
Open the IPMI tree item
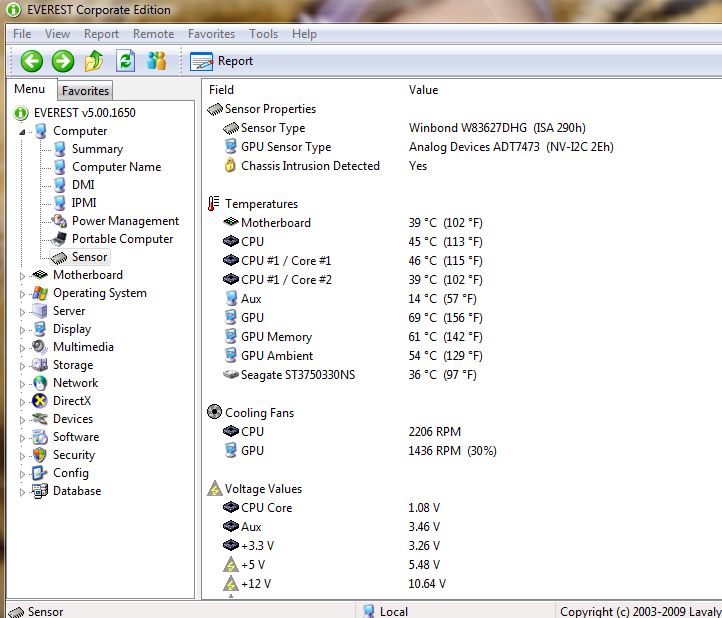(x=84, y=203)
